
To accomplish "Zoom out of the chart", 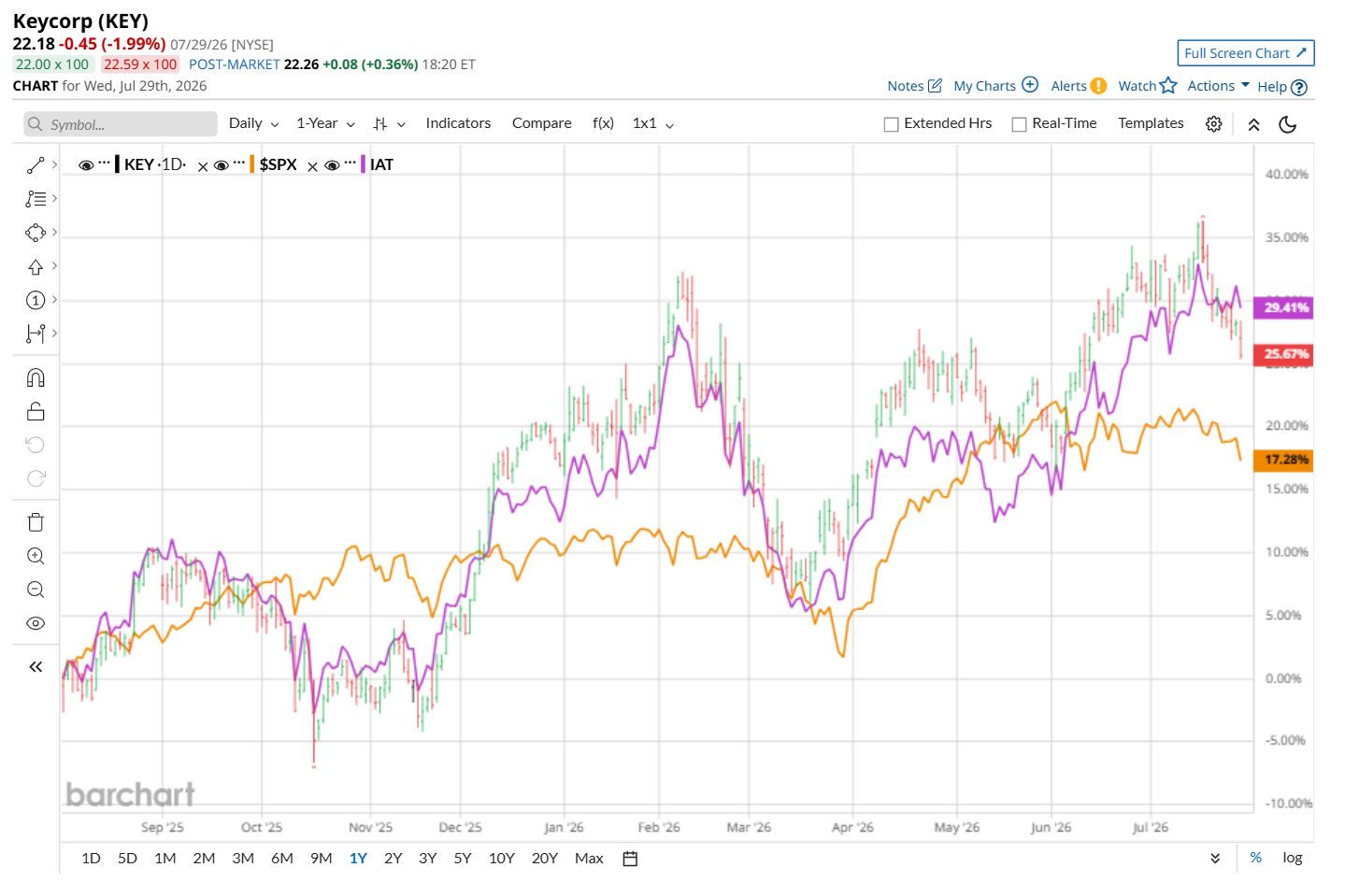I will tap(36, 590).
